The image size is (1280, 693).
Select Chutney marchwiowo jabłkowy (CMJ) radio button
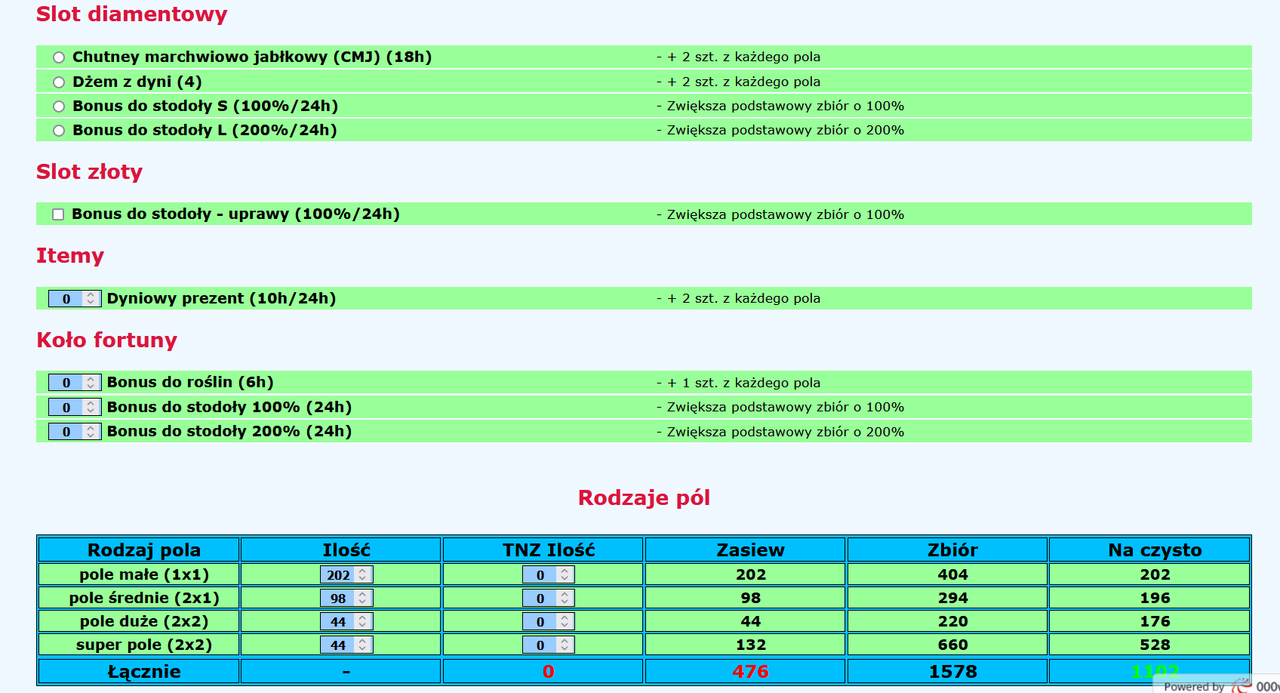click(59, 58)
